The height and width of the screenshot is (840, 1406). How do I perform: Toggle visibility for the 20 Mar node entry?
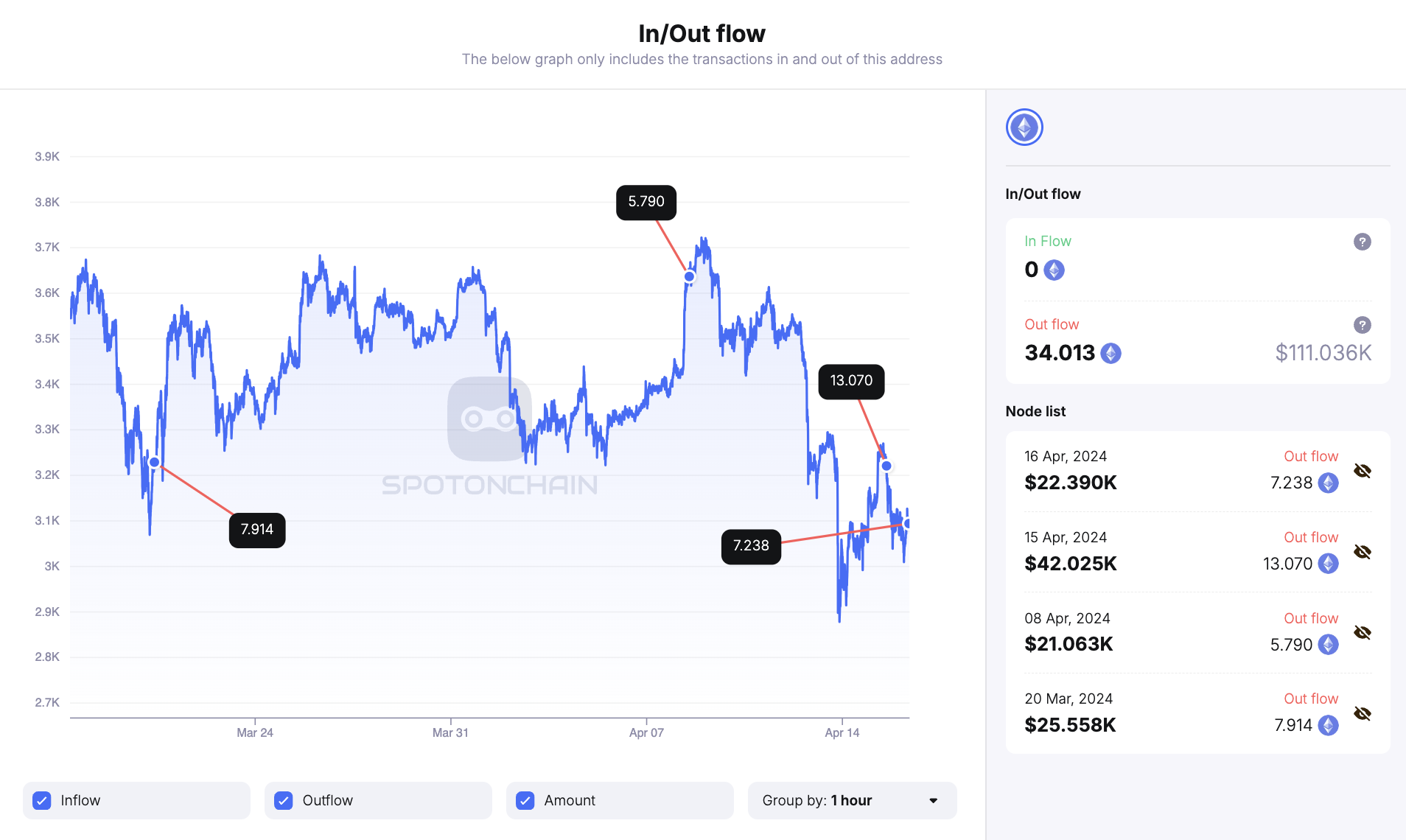tap(1362, 713)
